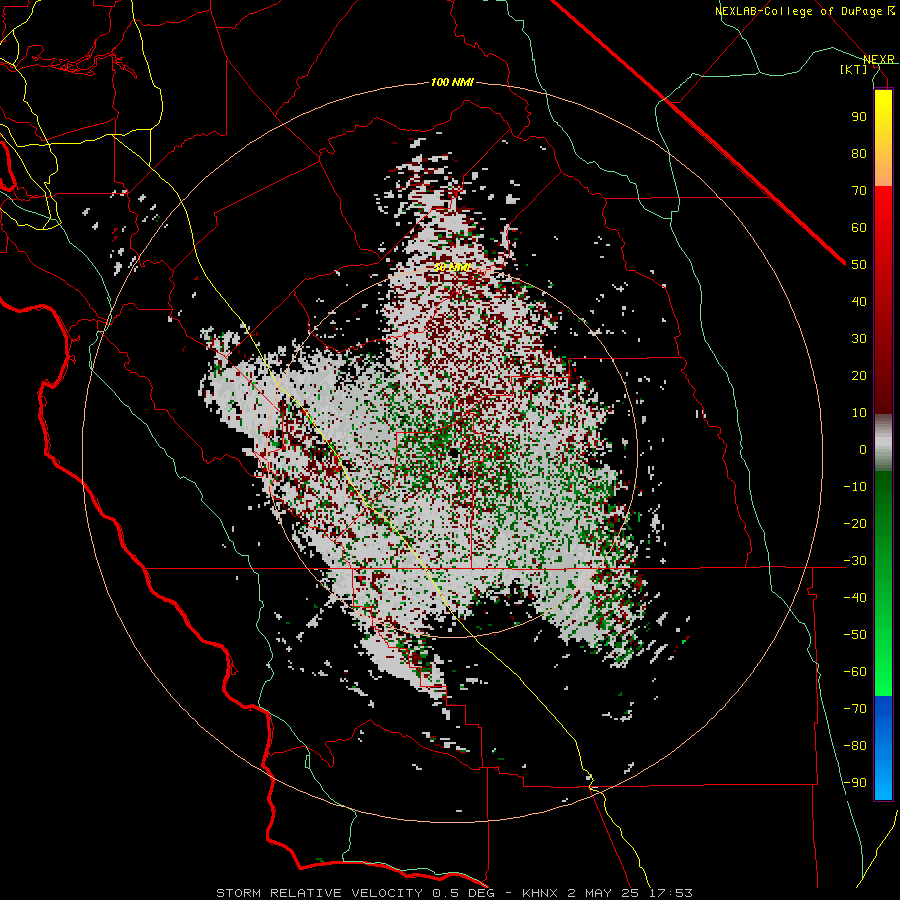
Task: Click the 50 NMI range ring label
Action: pos(452,267)
